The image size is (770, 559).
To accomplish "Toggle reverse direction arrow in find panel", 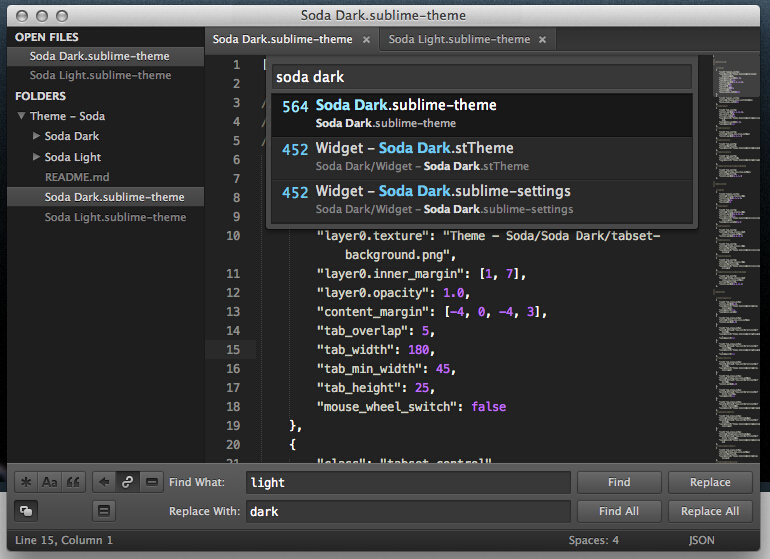I will 104,482.
